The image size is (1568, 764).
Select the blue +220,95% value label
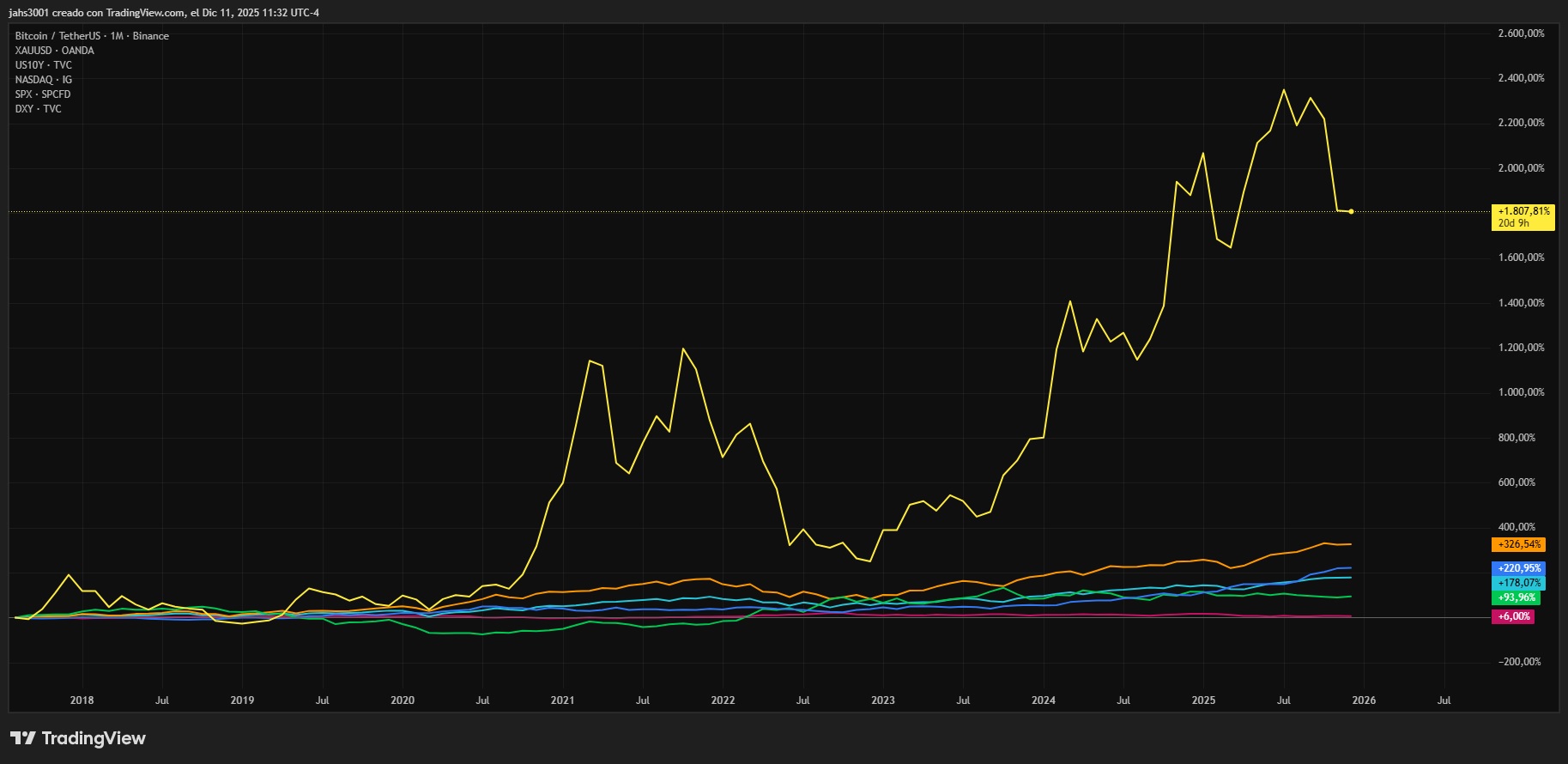click(x=1518, y=568)
